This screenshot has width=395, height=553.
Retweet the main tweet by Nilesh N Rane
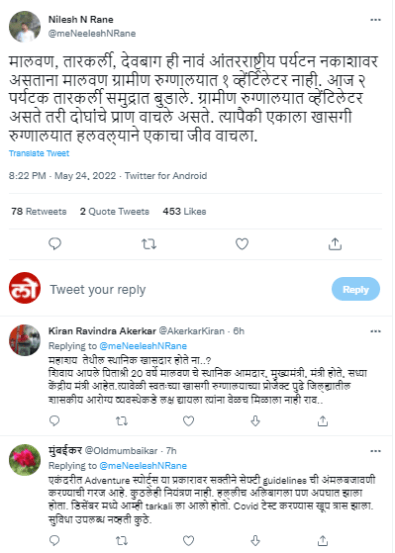tap(149, 244)
